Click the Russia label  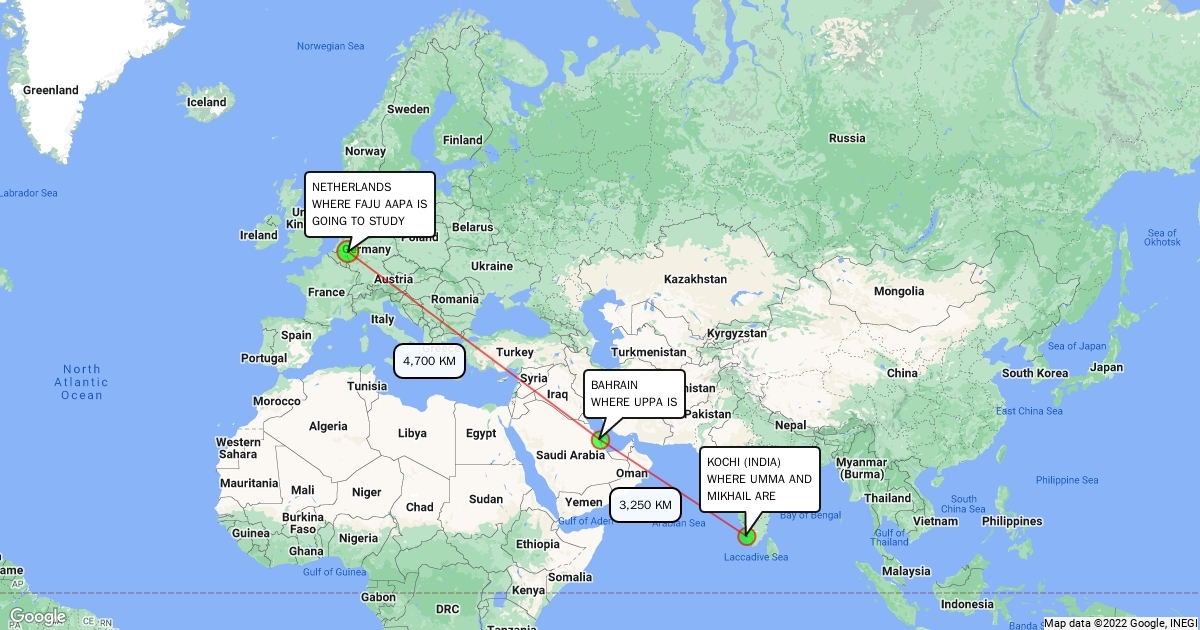tap(847, 138)
